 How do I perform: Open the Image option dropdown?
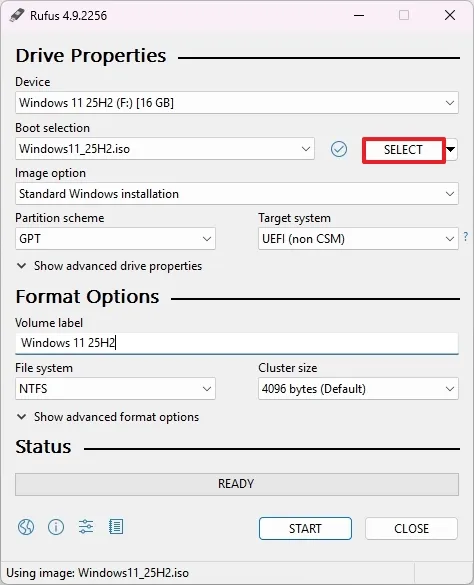pyautogui.click(x=237, y=194)
